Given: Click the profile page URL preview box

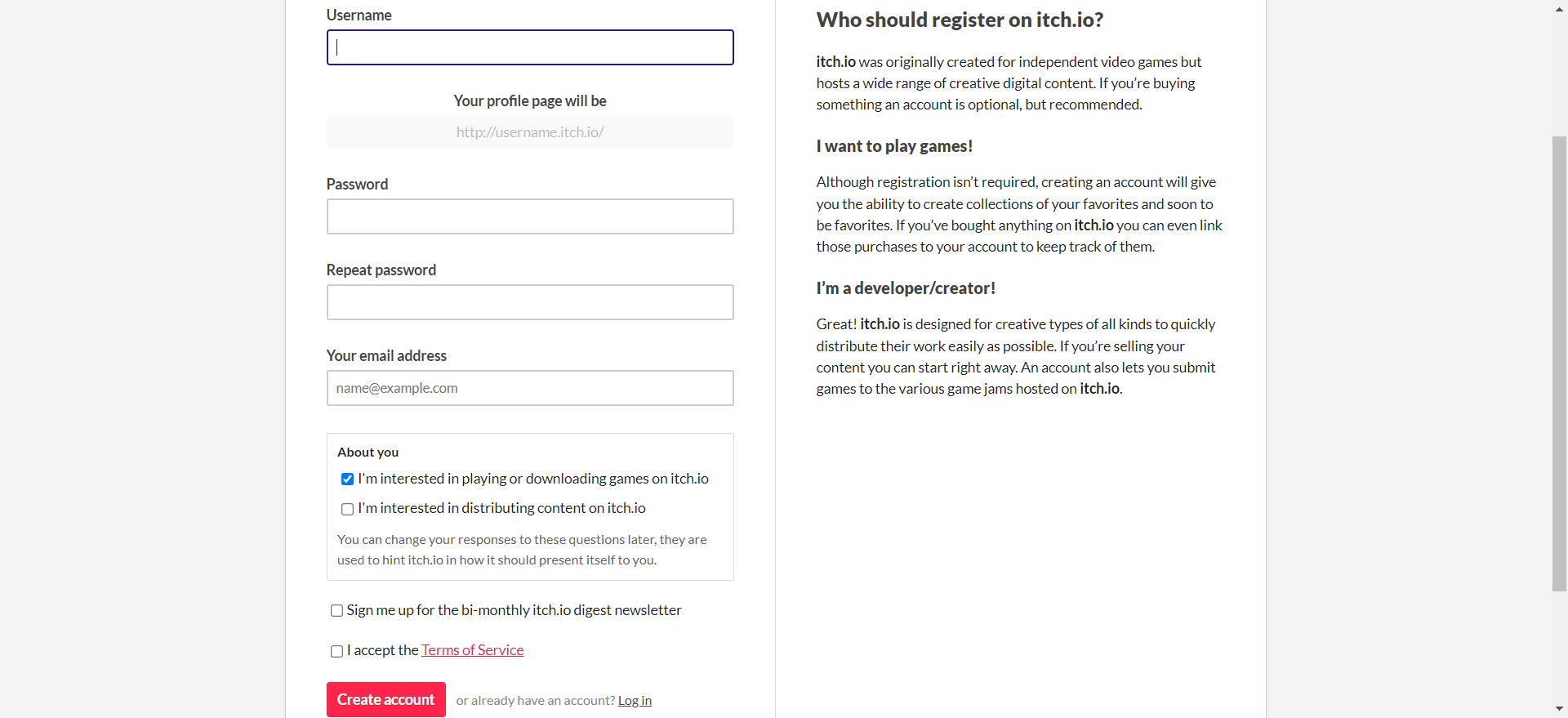Looking at the screenshot, I should 530,132.
